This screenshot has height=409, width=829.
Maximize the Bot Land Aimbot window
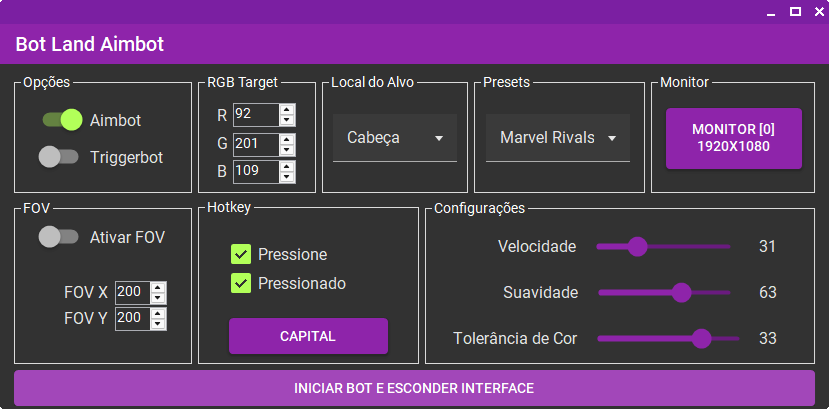tap(795, 12)
